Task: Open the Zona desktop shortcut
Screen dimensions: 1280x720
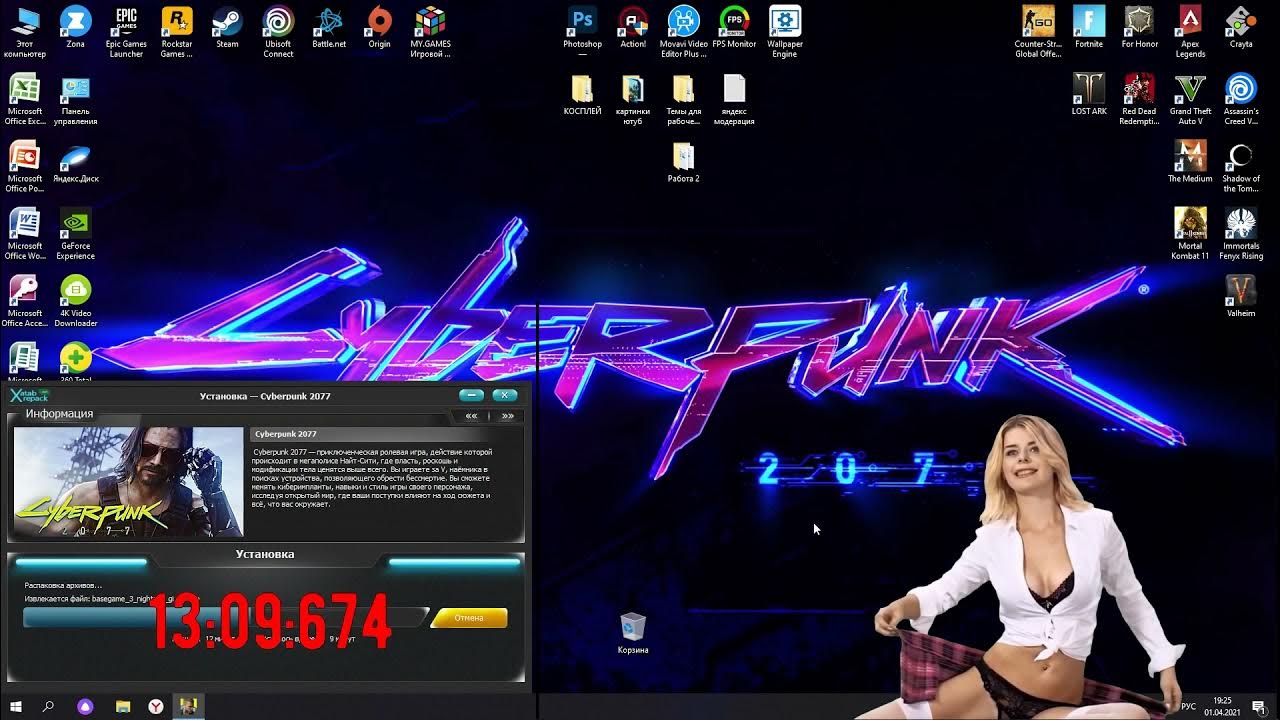Action: click(75, 28)
